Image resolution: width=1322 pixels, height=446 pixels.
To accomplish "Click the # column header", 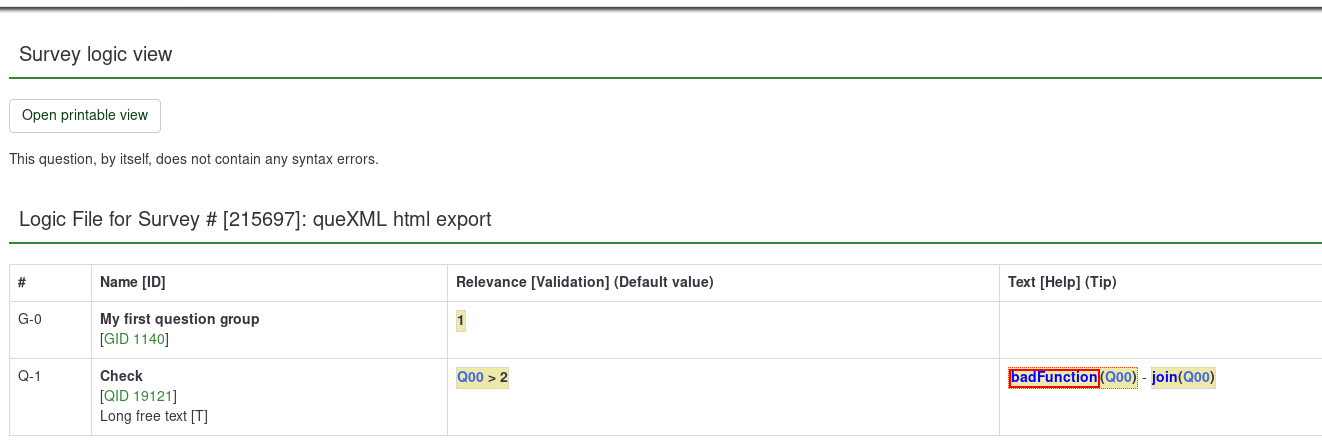I will pos(23,283).
